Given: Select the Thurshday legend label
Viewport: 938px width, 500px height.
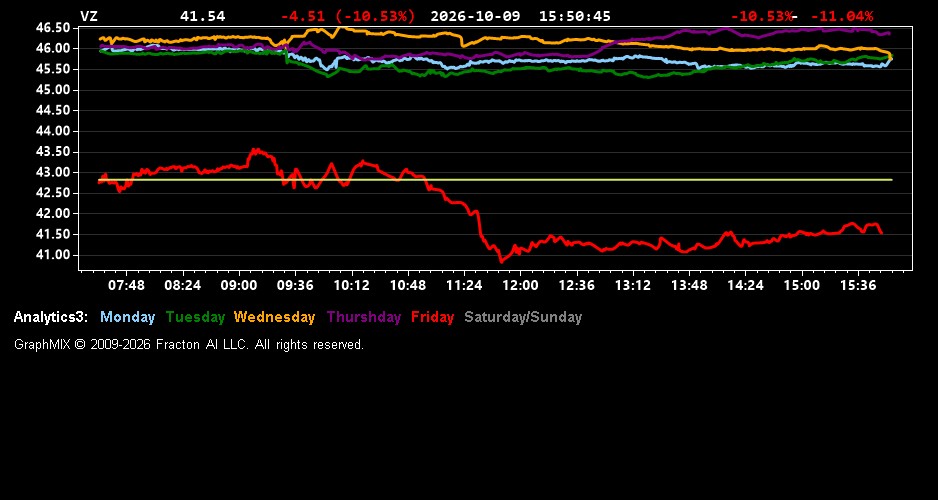Looking at the screenshot, I should [x=364, y=318].
